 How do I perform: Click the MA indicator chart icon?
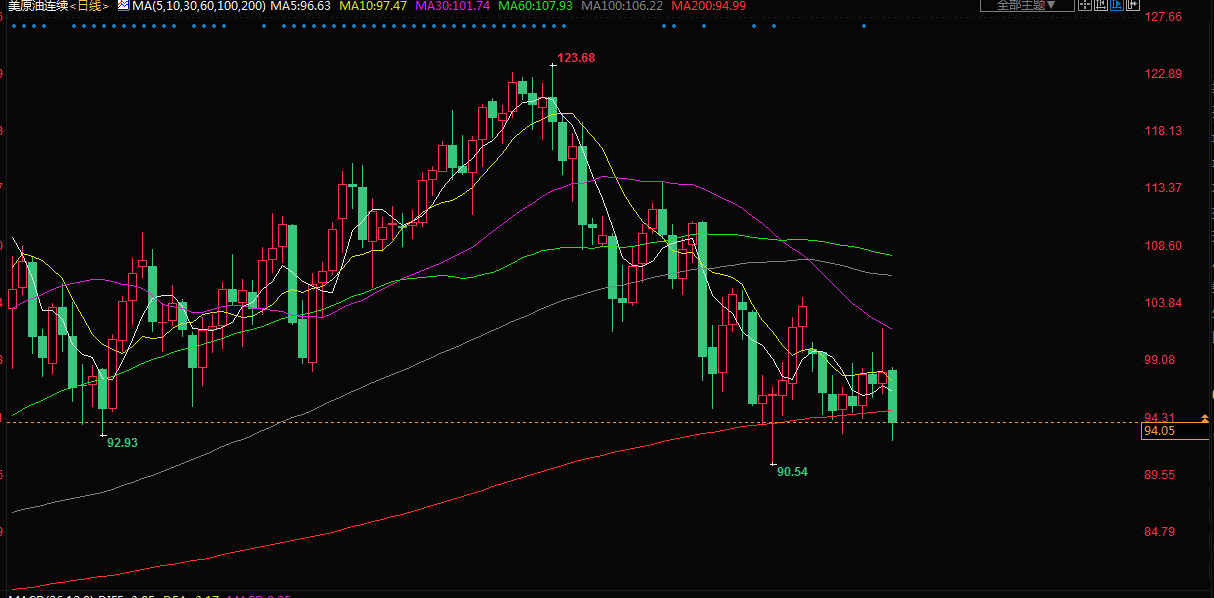[123, 6]
